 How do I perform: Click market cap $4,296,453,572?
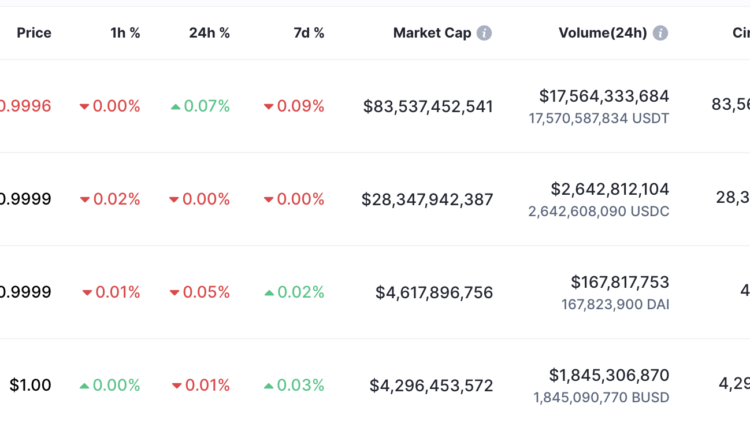tap(431, 385)
